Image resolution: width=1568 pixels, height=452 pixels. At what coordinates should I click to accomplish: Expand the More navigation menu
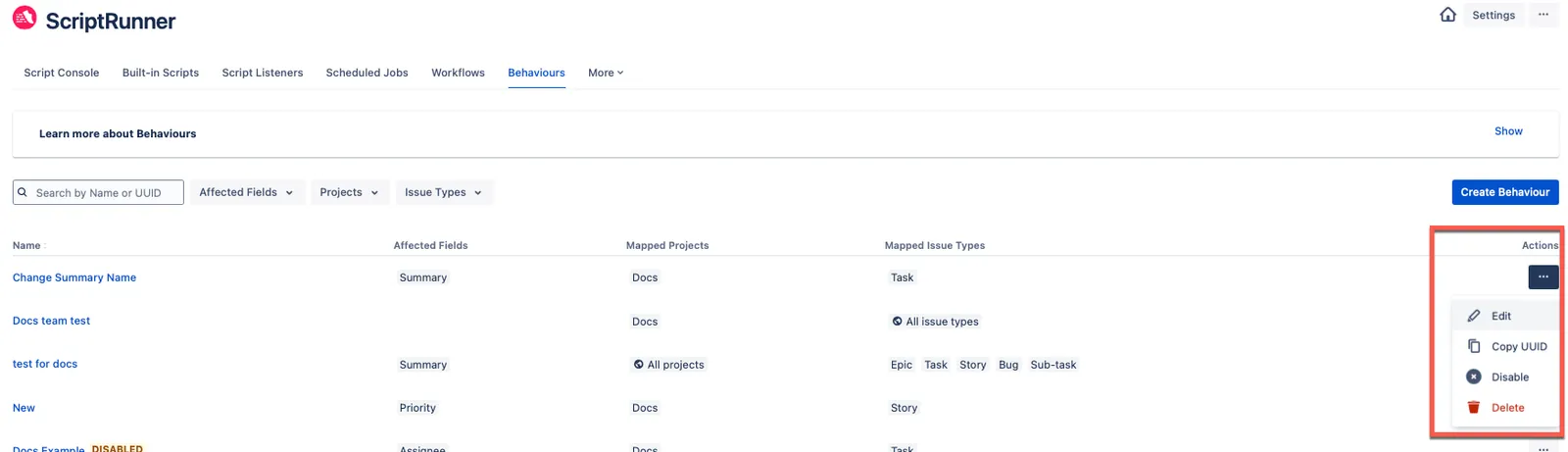(606, 73)
